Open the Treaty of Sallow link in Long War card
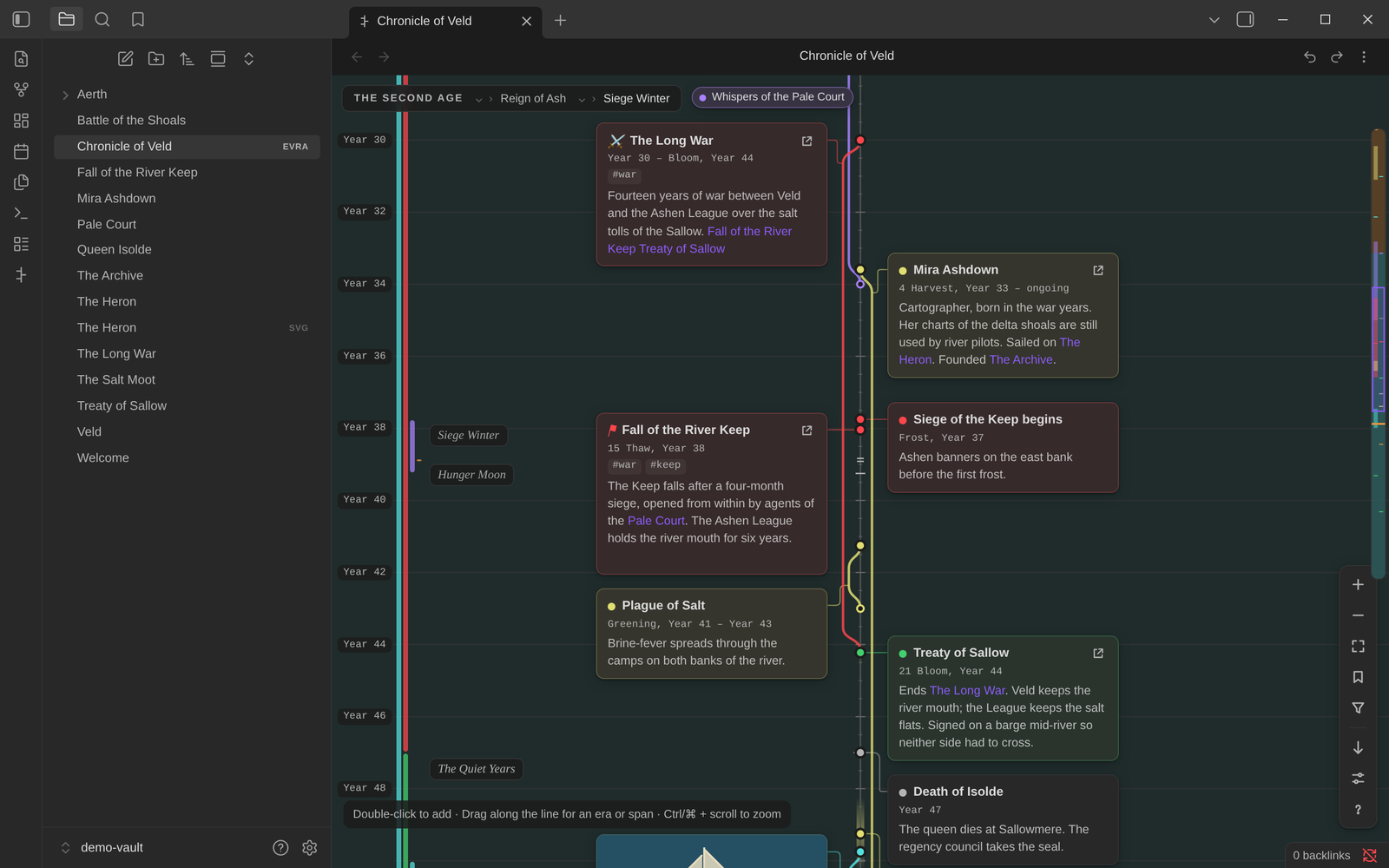The image size is (1389, 868). pos(681,248)
